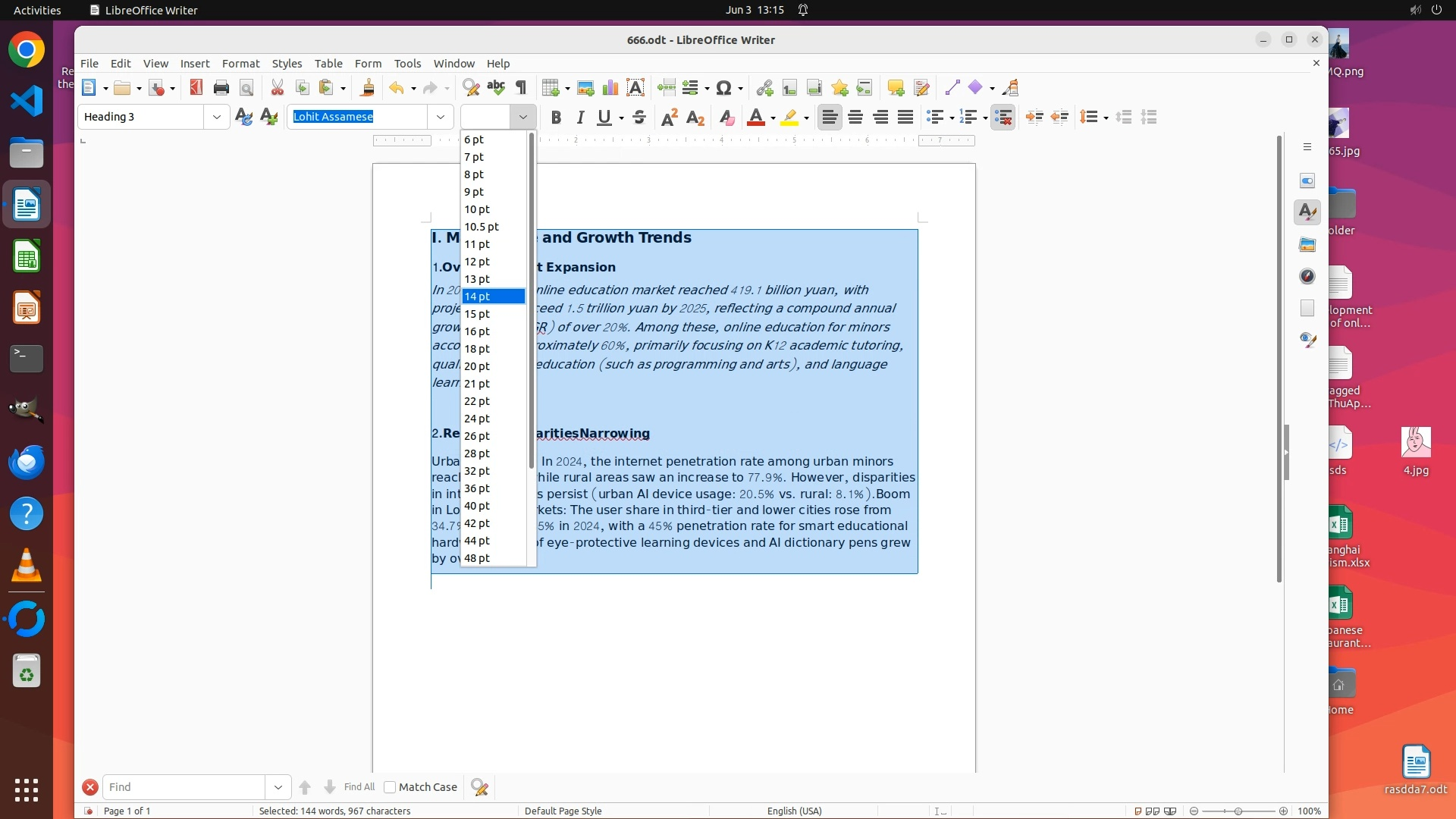Image resolution: width=1456 pixels, height=819 pixels.
Task: Open the sidebar Navigator panel icon
Action: pos(1307,276)
